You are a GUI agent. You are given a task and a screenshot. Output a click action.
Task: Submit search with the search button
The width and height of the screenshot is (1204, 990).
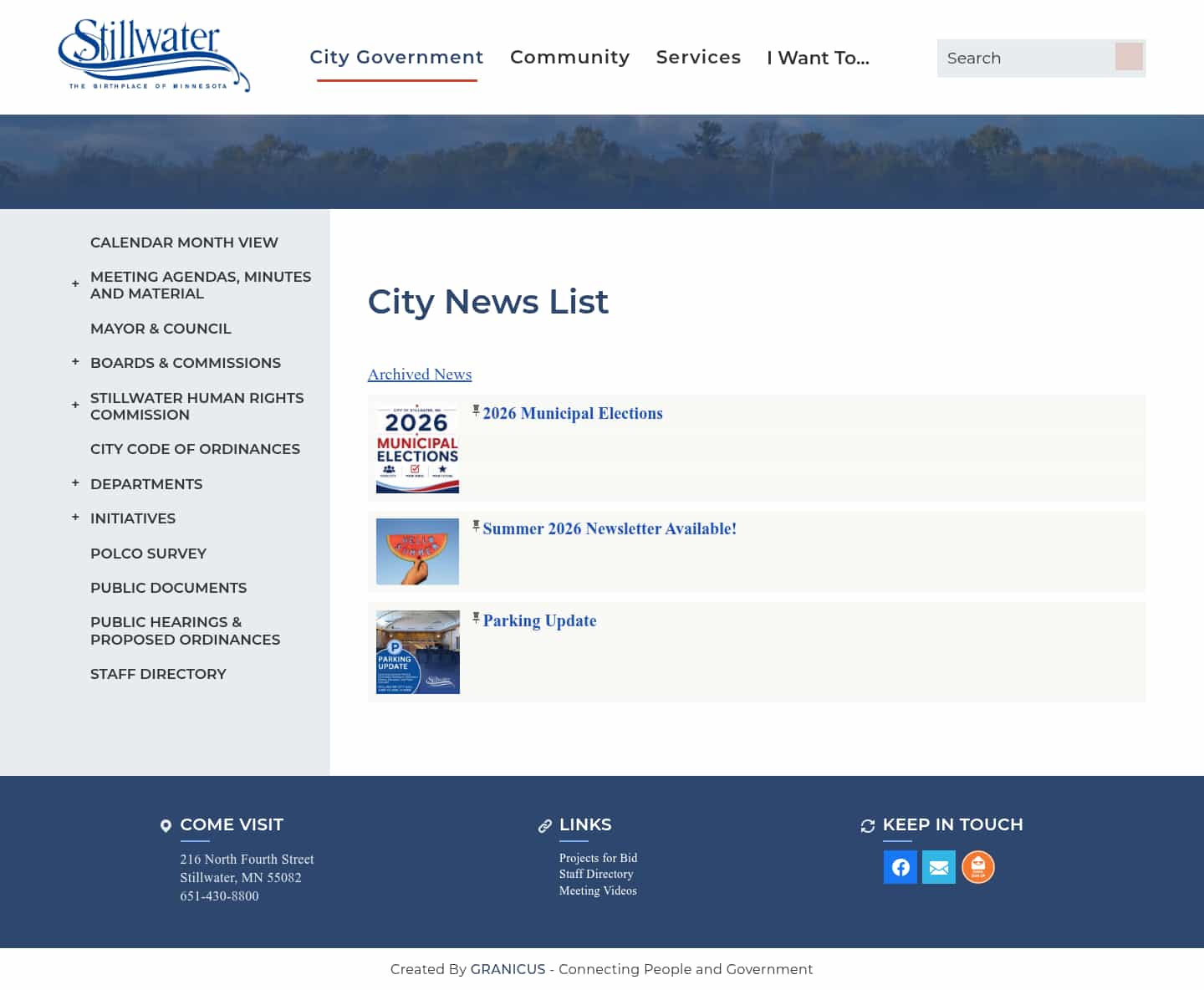[x=1129, y=57]
